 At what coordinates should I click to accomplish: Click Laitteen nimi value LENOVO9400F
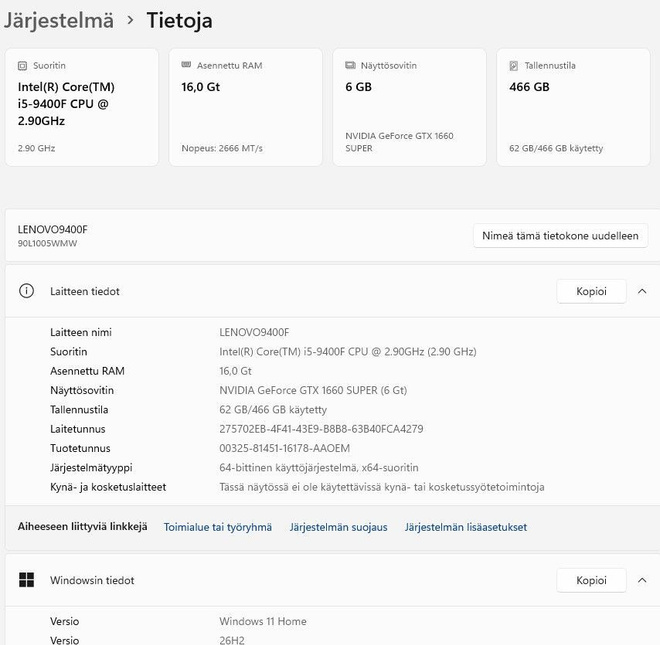tap(254, 332)
